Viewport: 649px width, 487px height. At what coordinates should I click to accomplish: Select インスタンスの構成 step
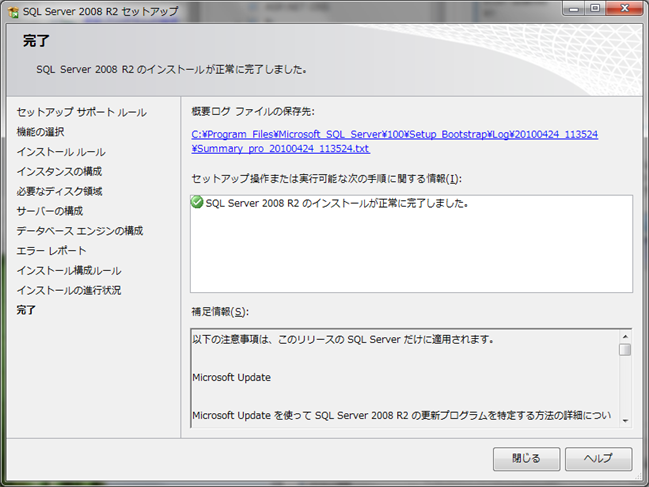coord(59,171)
